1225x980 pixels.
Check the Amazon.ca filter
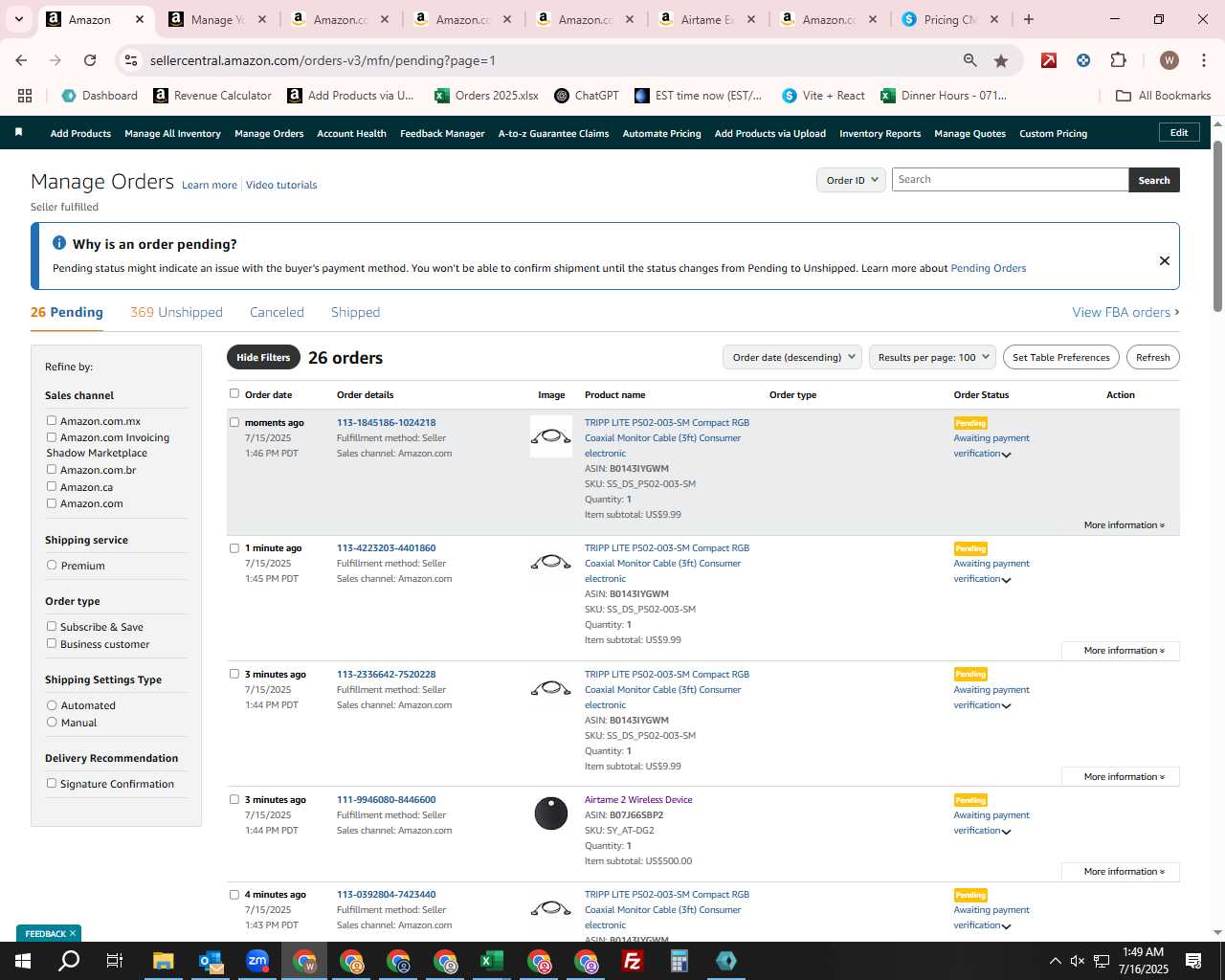[52, 486]
